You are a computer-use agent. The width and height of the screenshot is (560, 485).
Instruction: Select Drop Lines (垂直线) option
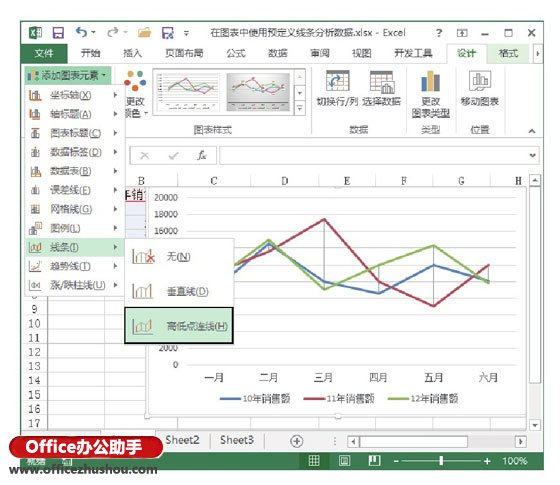[x=179, y=291]
